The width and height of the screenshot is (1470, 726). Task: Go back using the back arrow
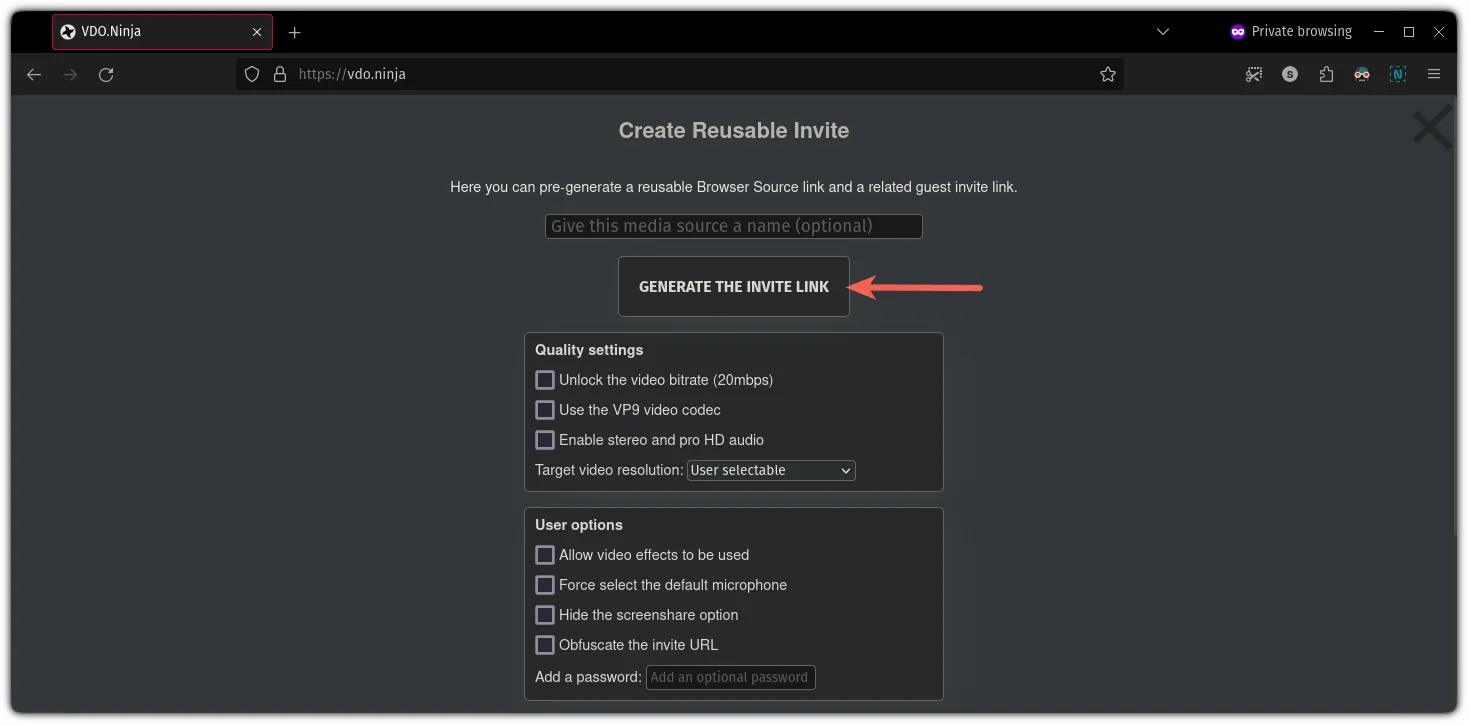point(34,74)
